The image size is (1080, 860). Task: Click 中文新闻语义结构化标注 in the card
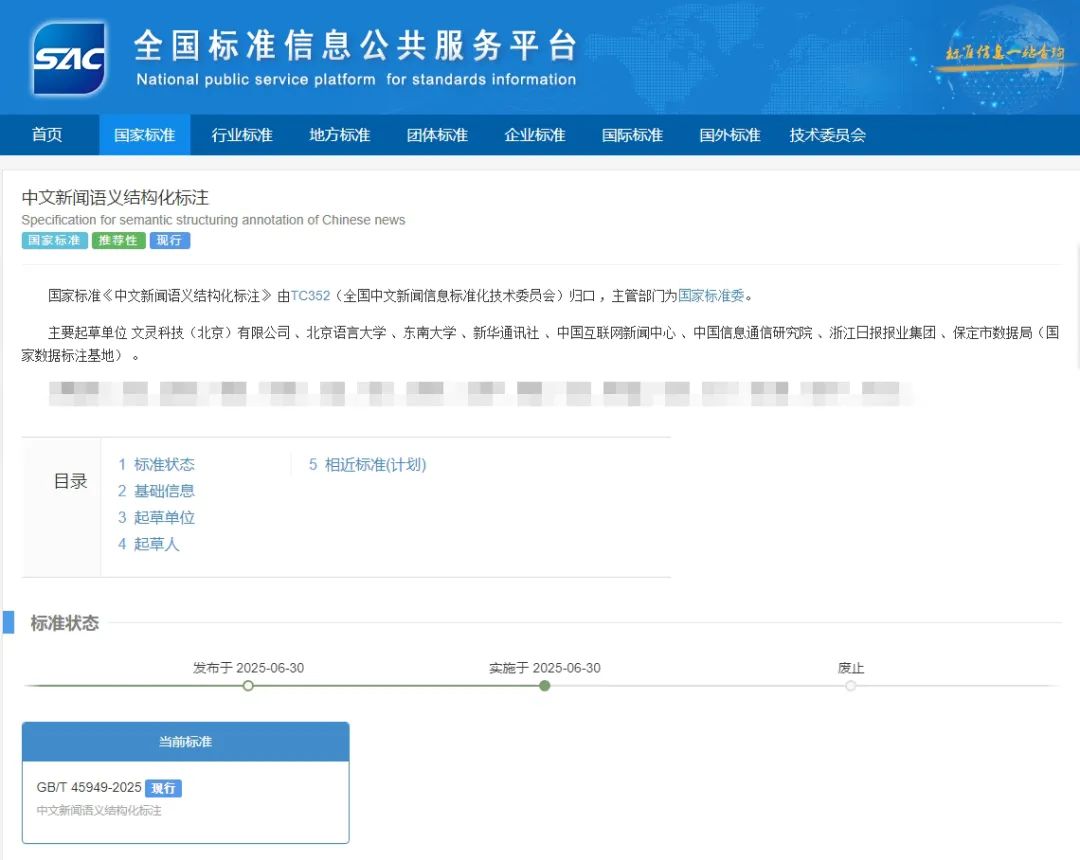point(99,810)
